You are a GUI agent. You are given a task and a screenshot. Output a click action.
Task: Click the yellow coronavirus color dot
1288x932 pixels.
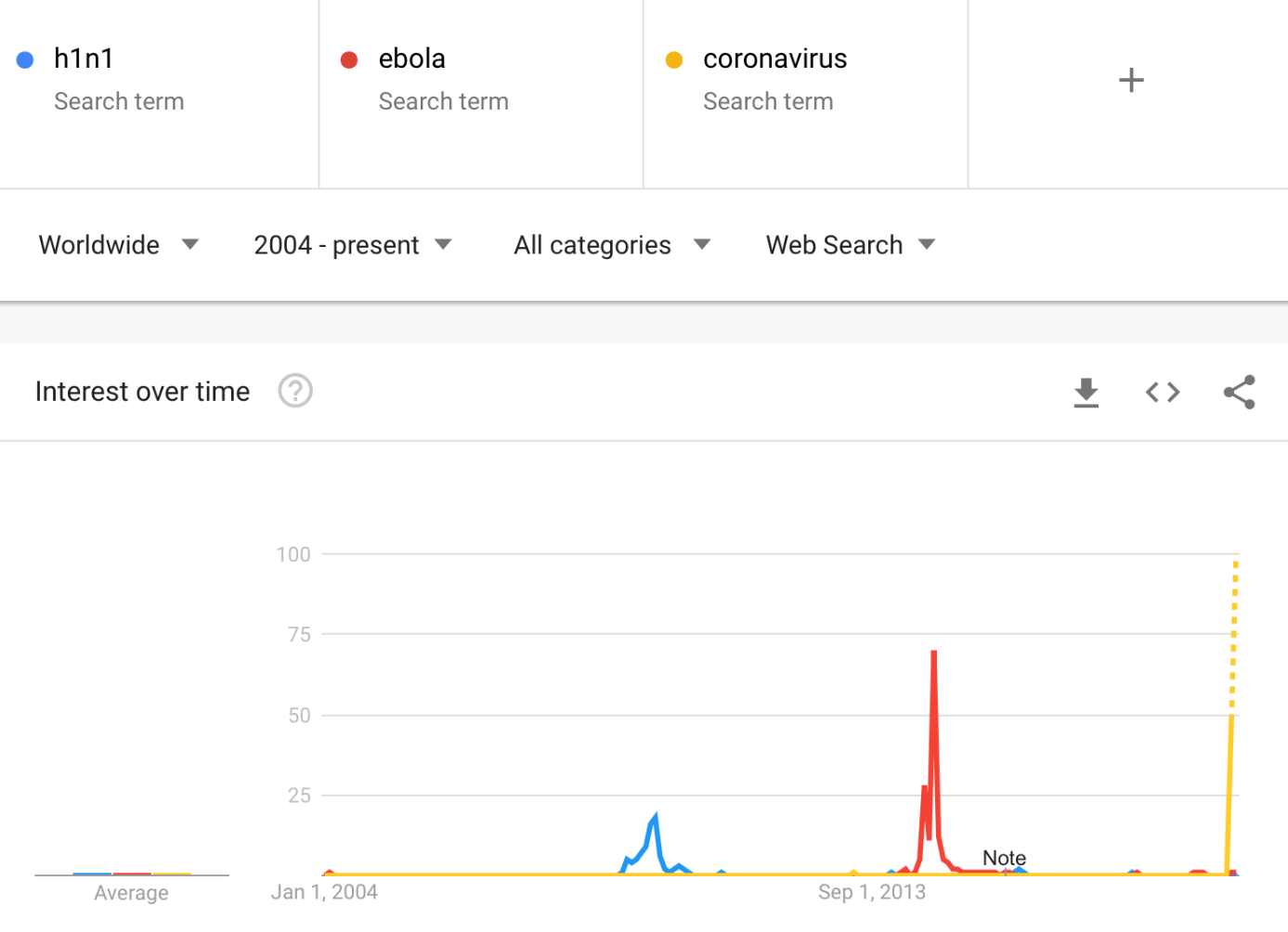tap(674, 60)
